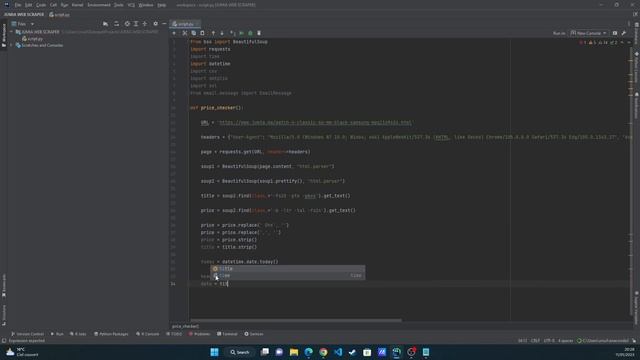640x360 pixels.
Task: Click script.py in the navigation bar
Action: [60, 15]
